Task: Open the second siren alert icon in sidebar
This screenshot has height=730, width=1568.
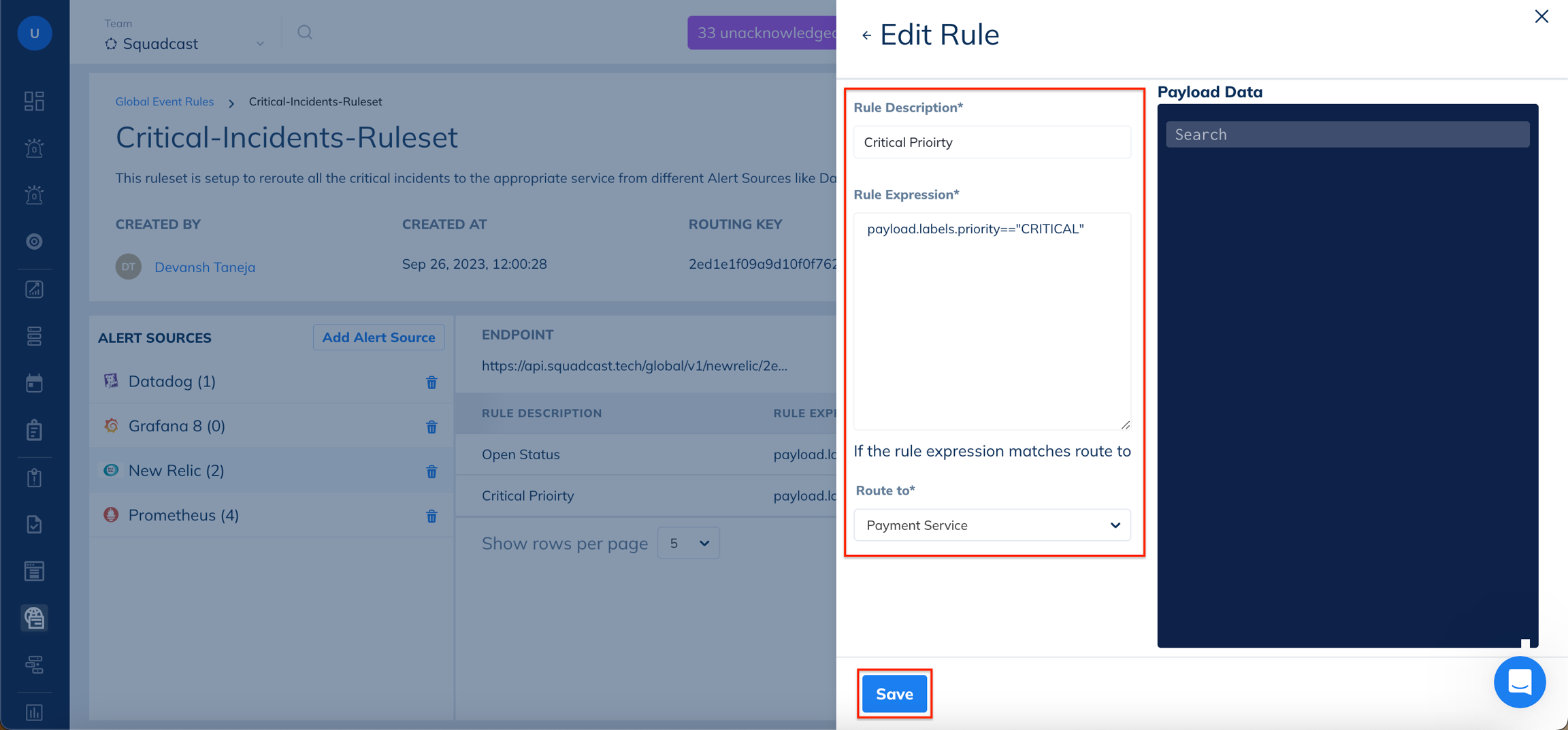Action: pos(34,195)
